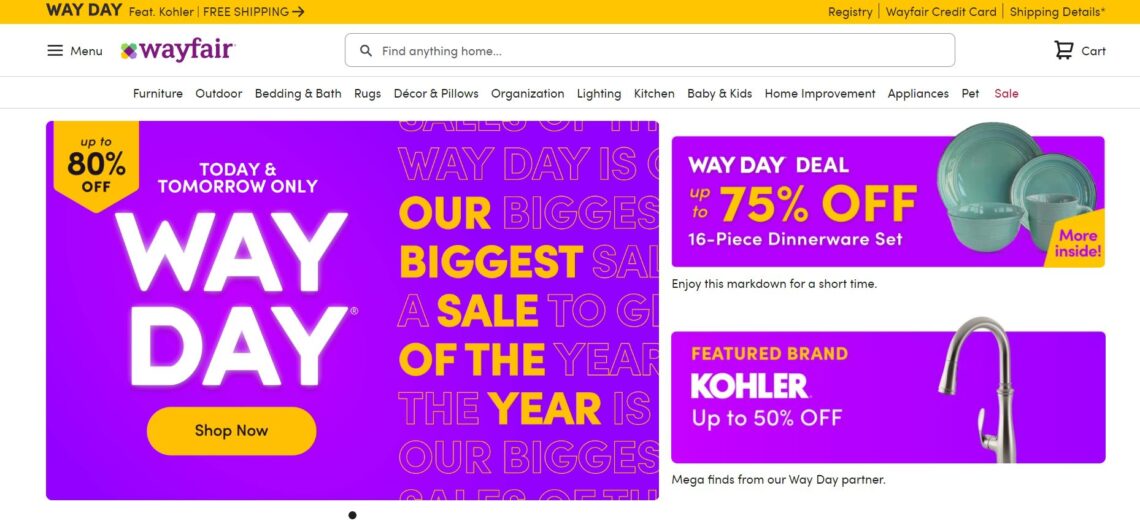The image size is (1140, 526).
Task: Click the Free Shipping arrow icon
Action: [x=299, y=12]
